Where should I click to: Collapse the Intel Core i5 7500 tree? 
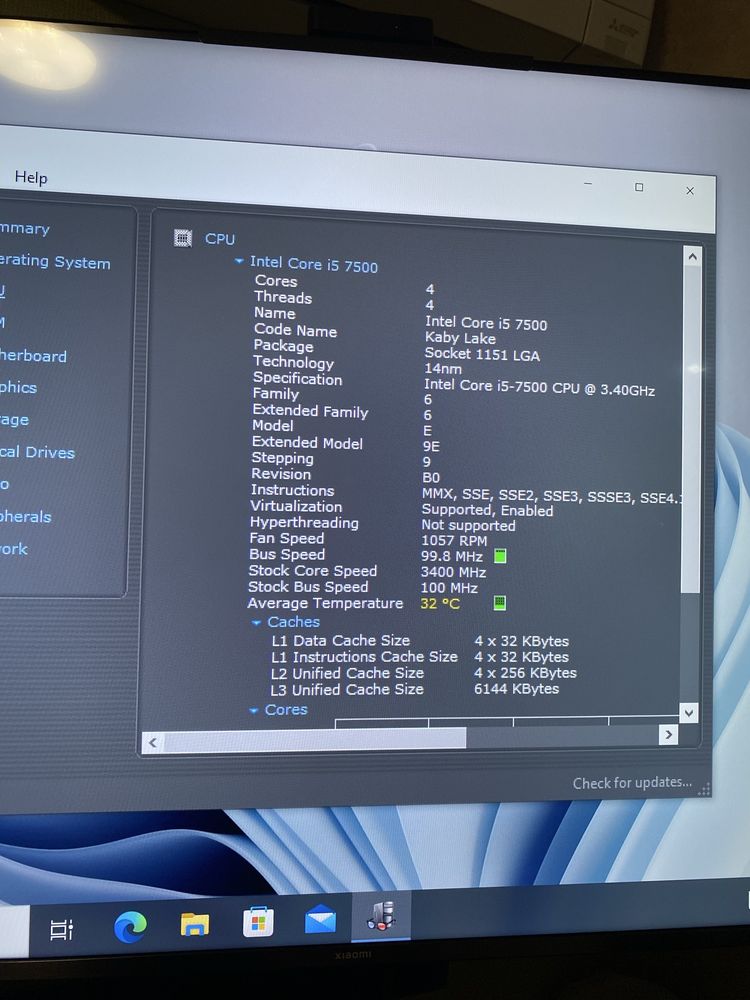click(x=239, y=261)
